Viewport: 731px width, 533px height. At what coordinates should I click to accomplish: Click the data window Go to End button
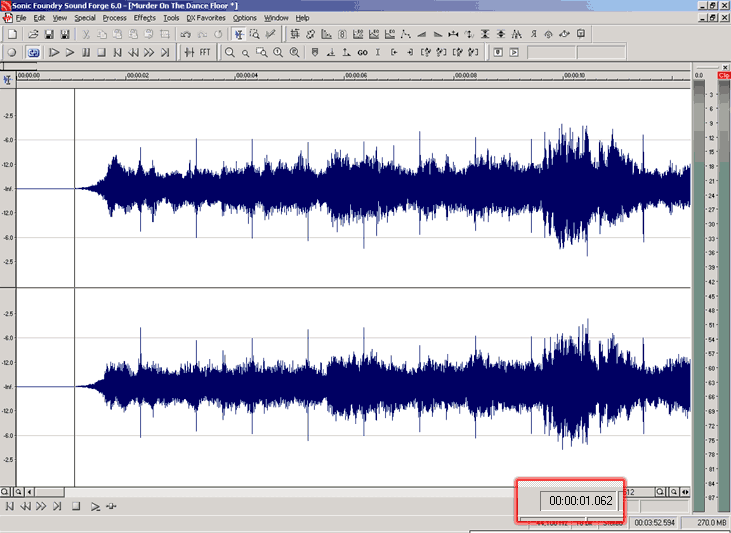tap(57, 506)
